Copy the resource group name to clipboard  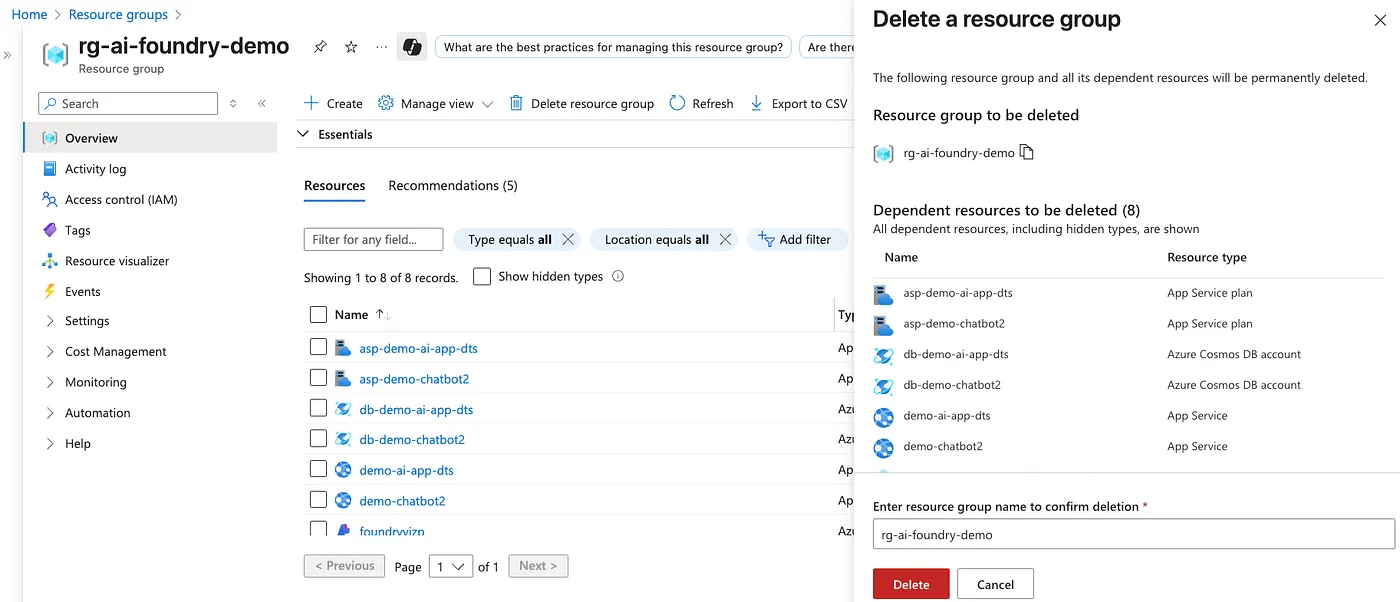1026,153
